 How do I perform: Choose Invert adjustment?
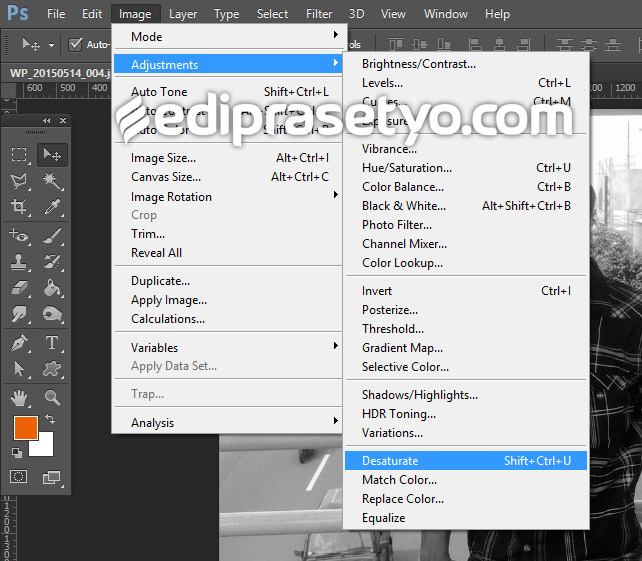click(x=466, y=291)
